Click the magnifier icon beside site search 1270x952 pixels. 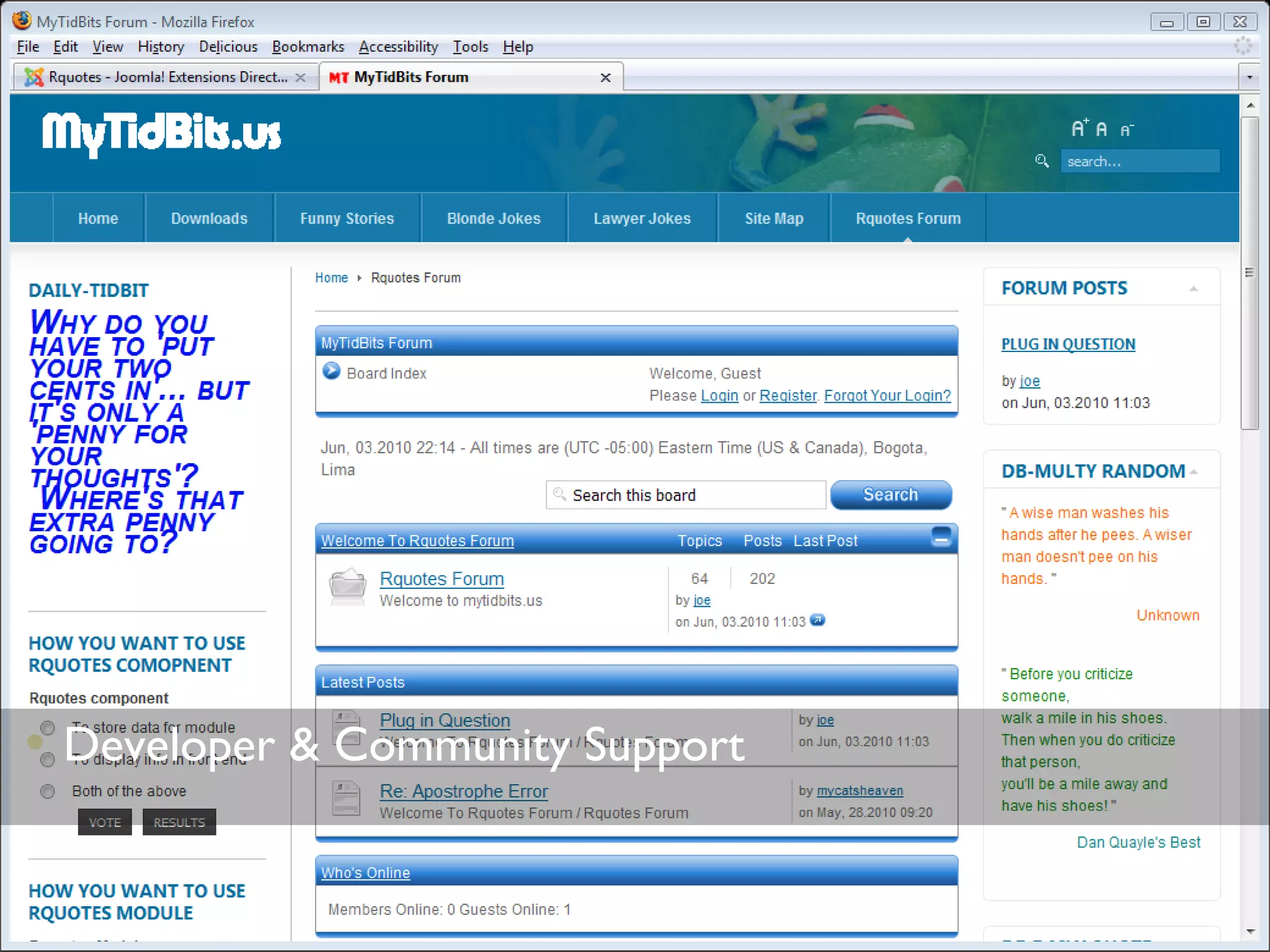[x=1042, y=161]
